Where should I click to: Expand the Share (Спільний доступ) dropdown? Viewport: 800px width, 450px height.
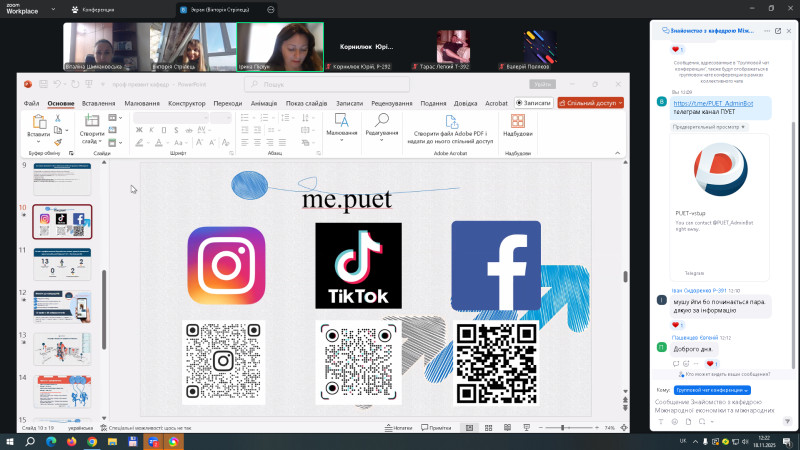pyautogui.click(x=620, y=103)
